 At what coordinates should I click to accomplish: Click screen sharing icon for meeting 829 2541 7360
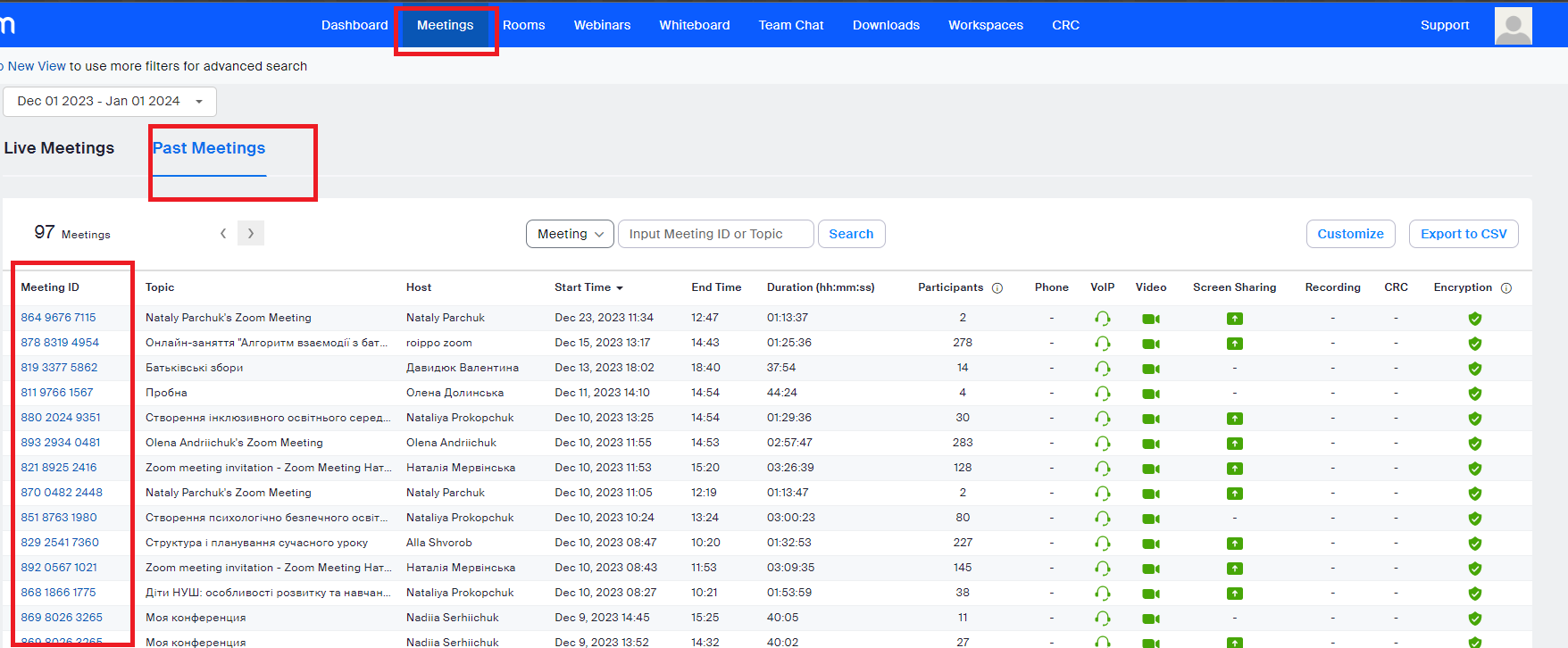(x=1235, y=544)
